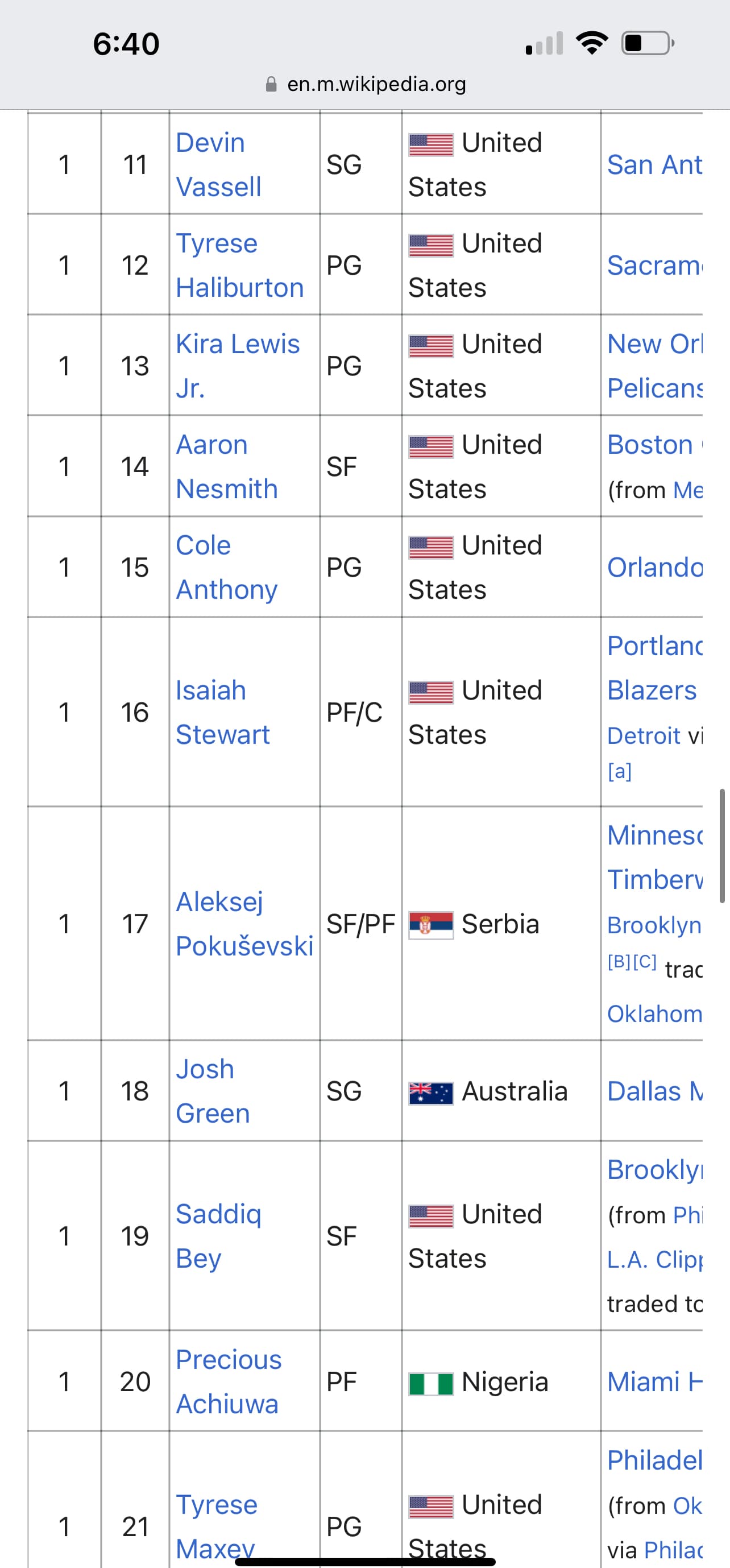Tap the Wi-Fi status icon
The width and height of the screenshot is (730, 1568).
coord(592,43)
